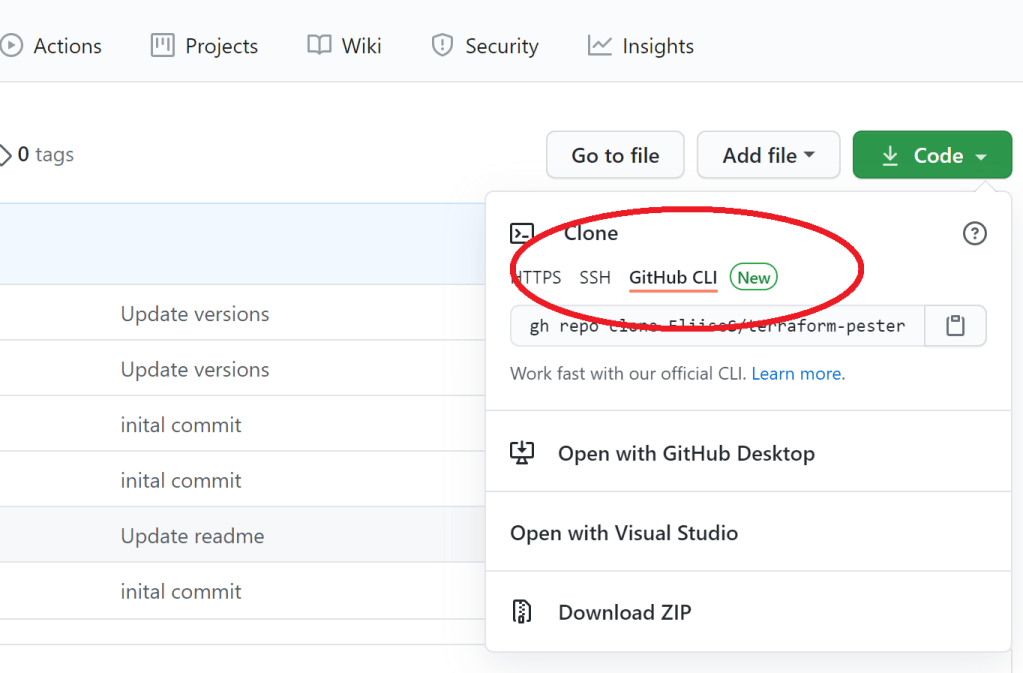Choose Open with Visual Studio
Viewport: 1023px width, 673px height.
pyautogui.click(x=624, y=533)
